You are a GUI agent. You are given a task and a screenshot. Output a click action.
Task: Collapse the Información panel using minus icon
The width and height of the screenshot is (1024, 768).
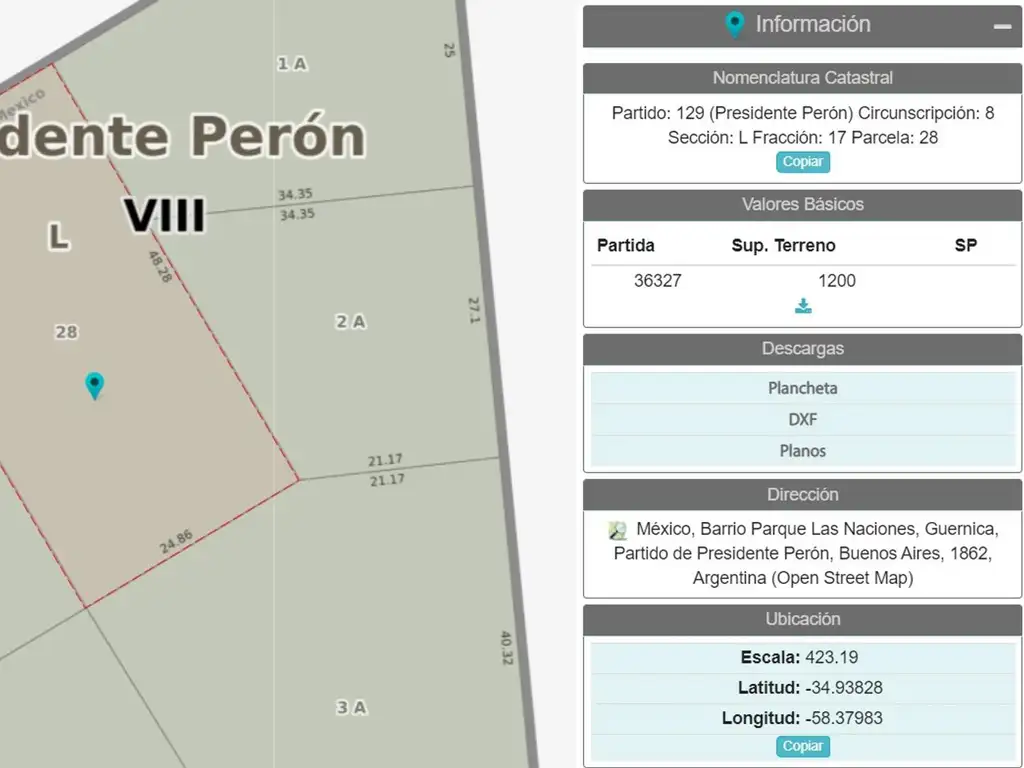1002,27
